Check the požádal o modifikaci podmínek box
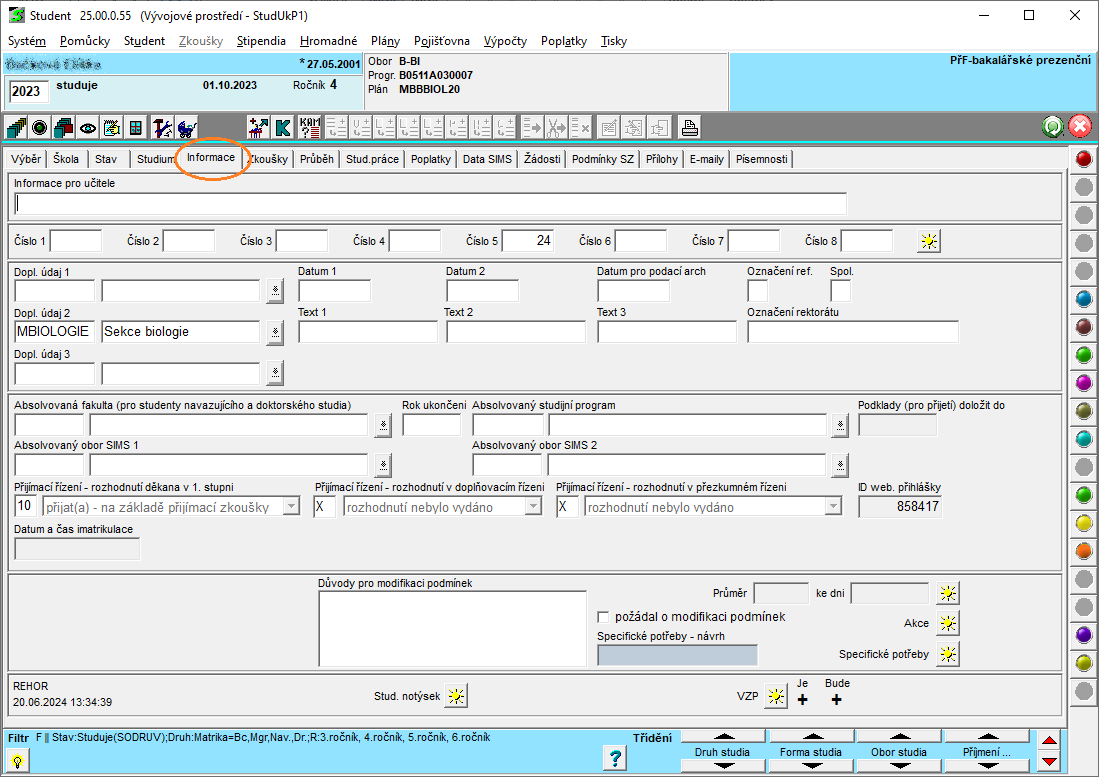Image resolution: width=1099 pixels, height=777 pixels. click(x=603, y=617)
